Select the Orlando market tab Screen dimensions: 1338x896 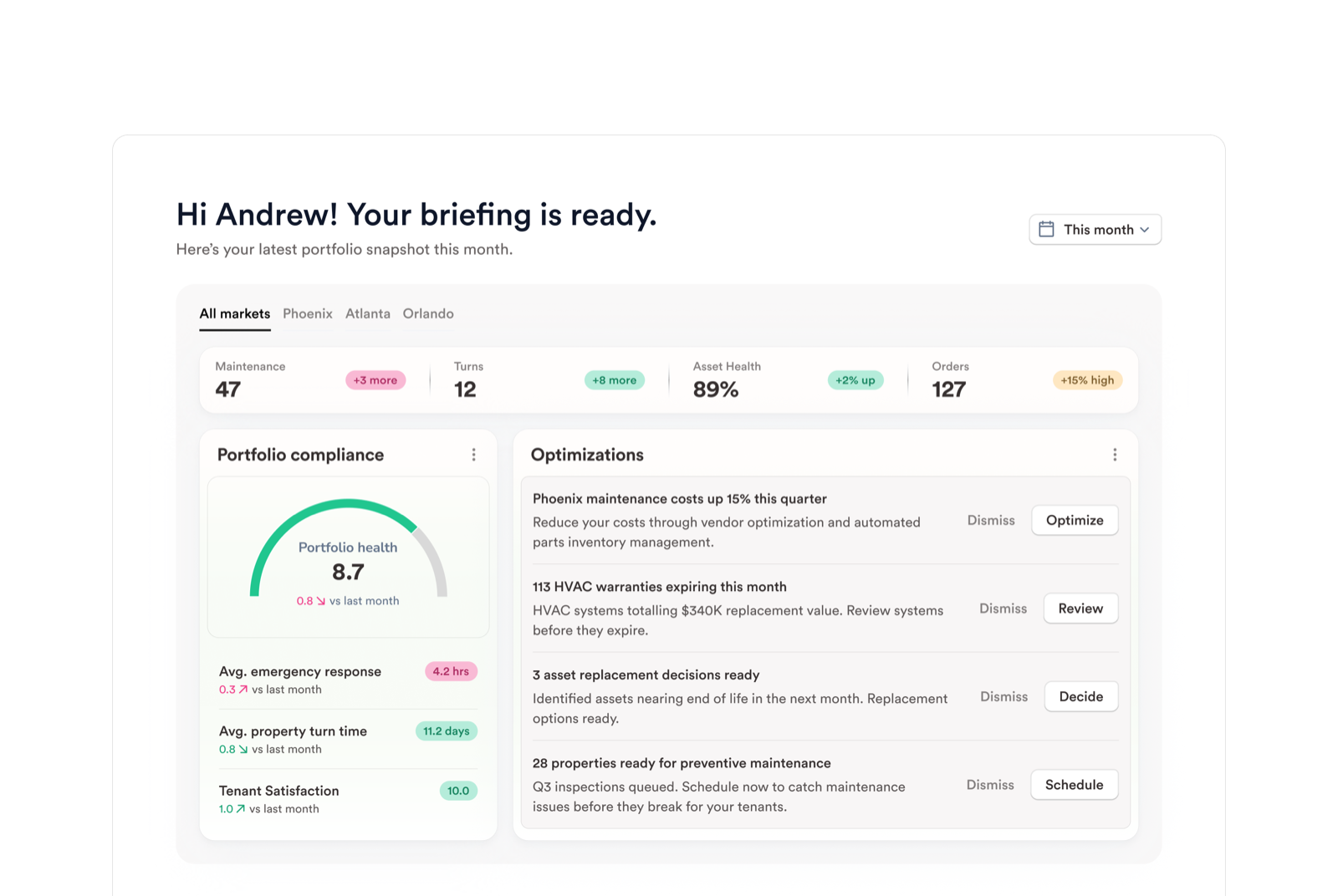pyautogui.click(x=428, y=314)
